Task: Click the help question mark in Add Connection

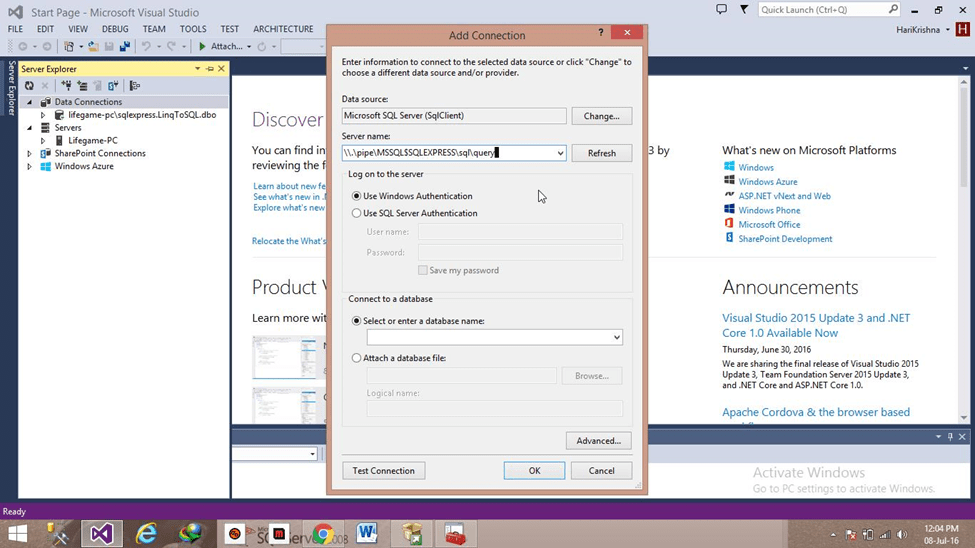Action: click(x=601, y=32)
